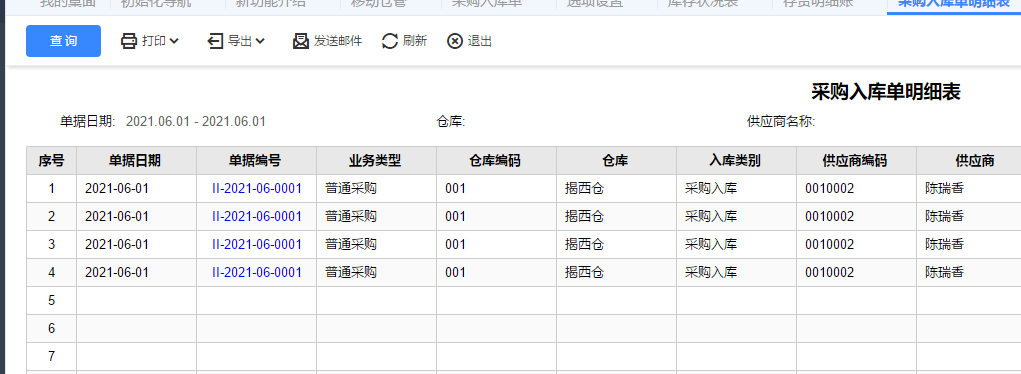Select 揭西仓 cell in row 3

coord(616,245)
